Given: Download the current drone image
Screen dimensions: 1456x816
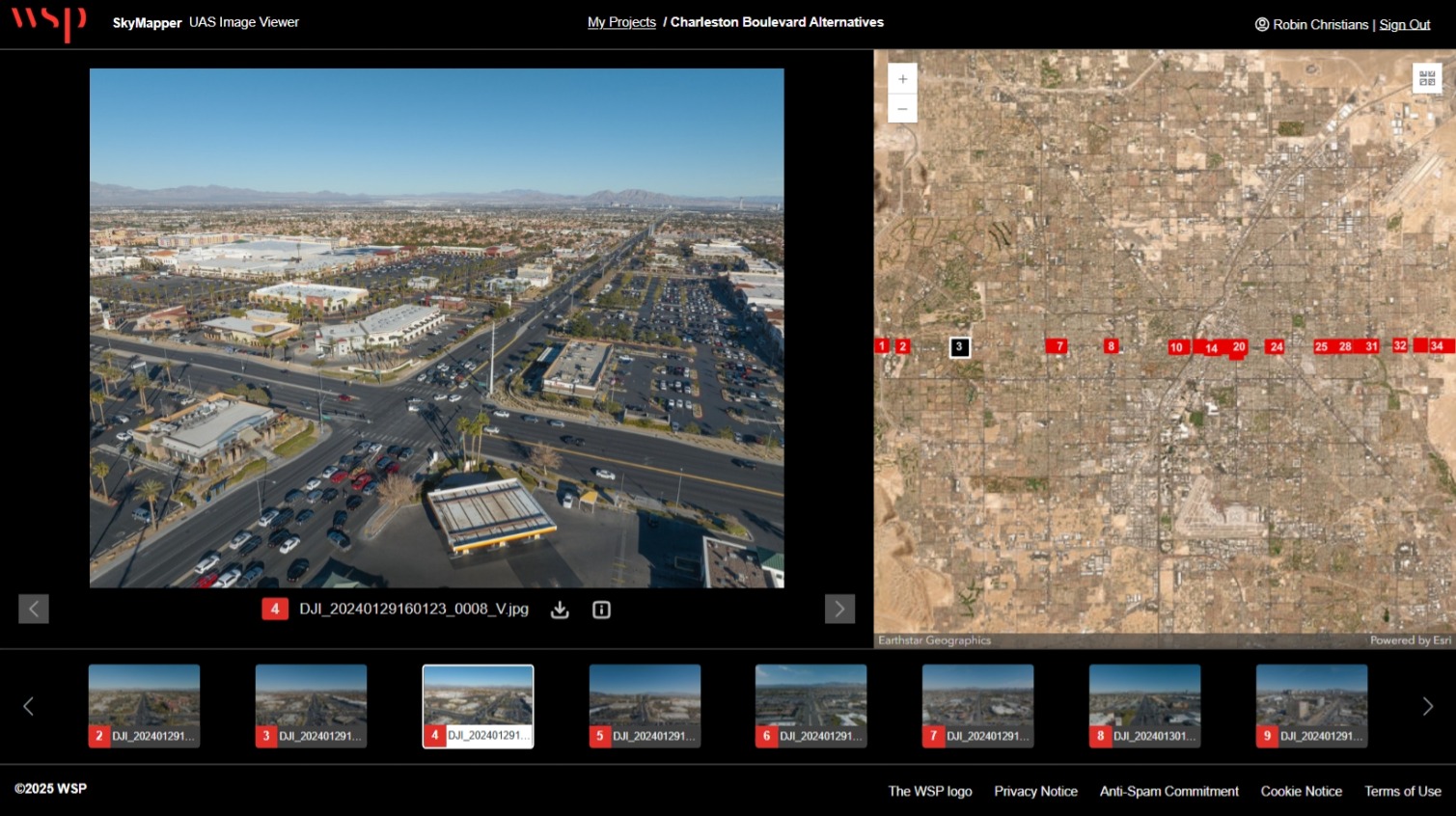Looking at the screenshot, I should click(x=560, y=610).
